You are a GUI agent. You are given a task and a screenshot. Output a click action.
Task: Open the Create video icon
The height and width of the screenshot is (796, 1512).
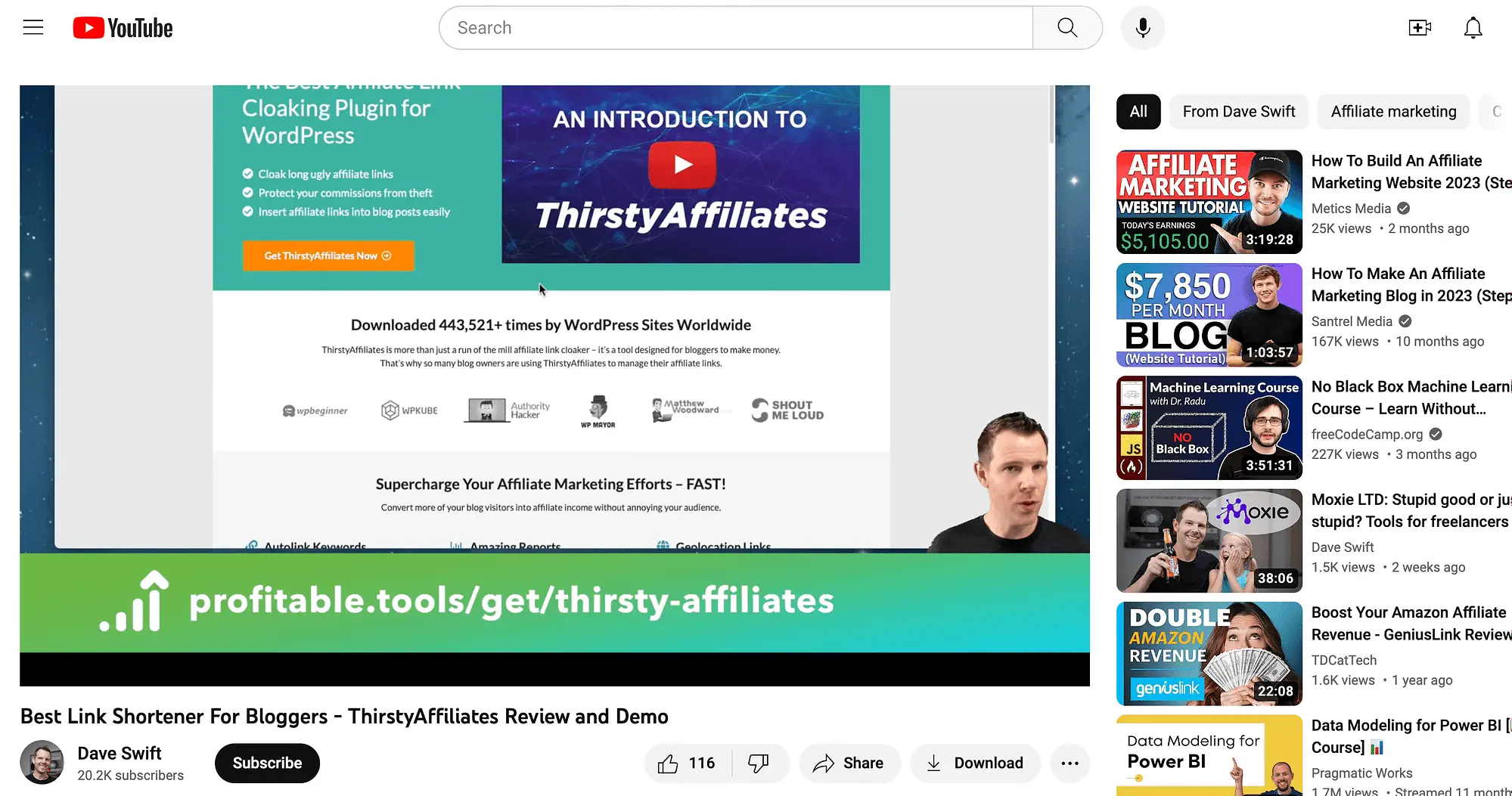(1420, 28)
